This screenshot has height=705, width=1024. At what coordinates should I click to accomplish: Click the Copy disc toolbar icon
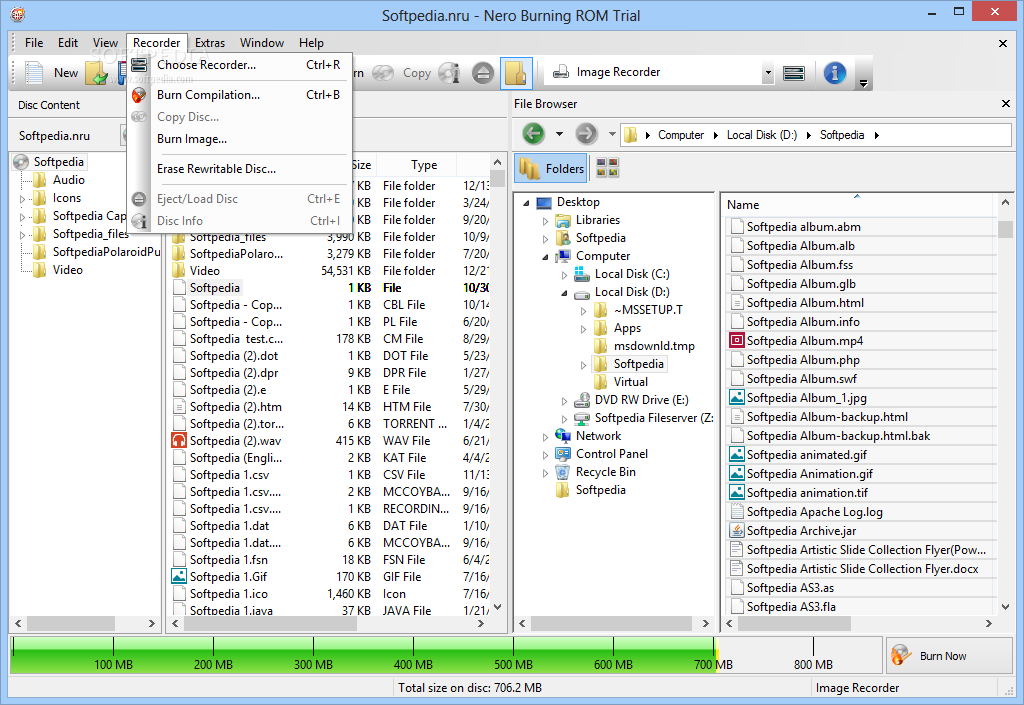pyautogui.click(x=383, y=73)
